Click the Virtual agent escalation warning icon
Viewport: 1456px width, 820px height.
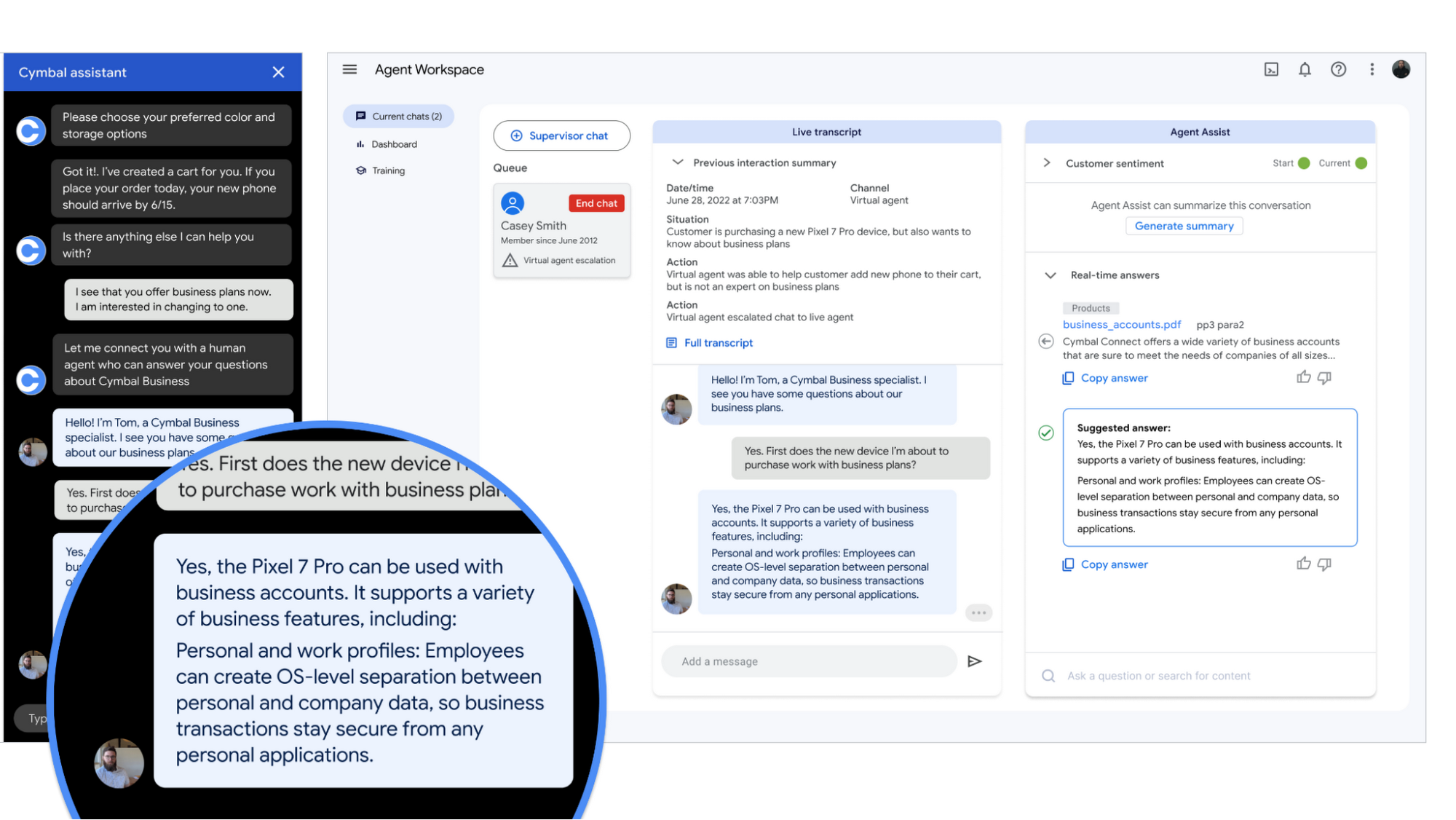click(510, 261)
